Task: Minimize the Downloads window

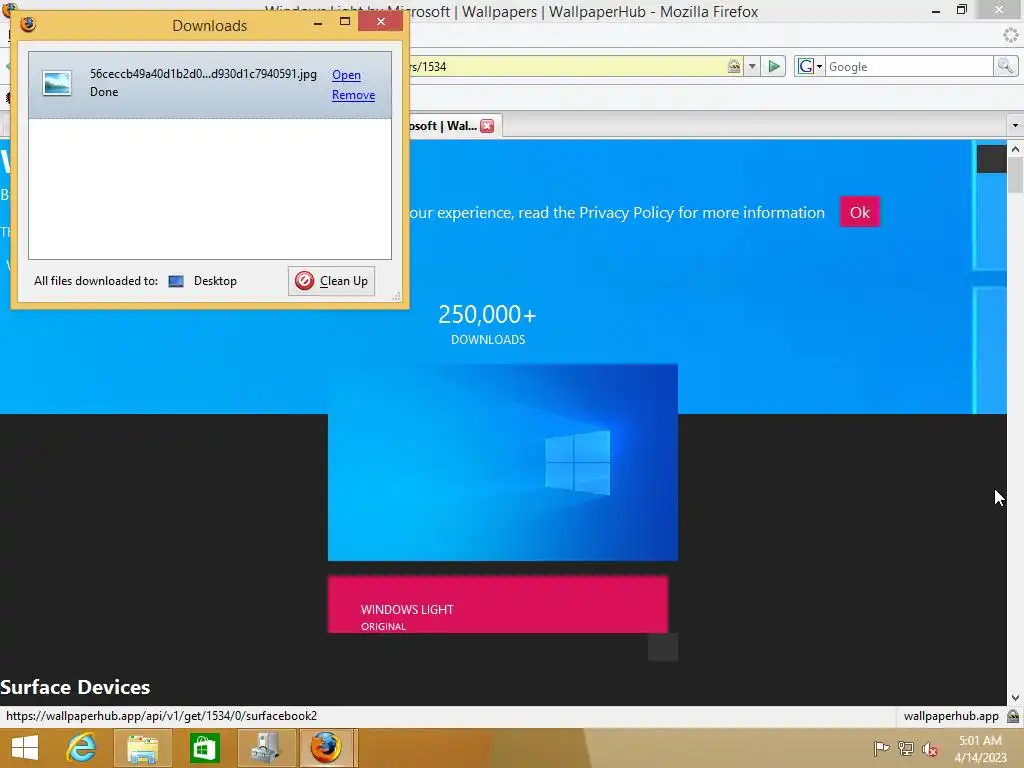Action: coord(318,24)
